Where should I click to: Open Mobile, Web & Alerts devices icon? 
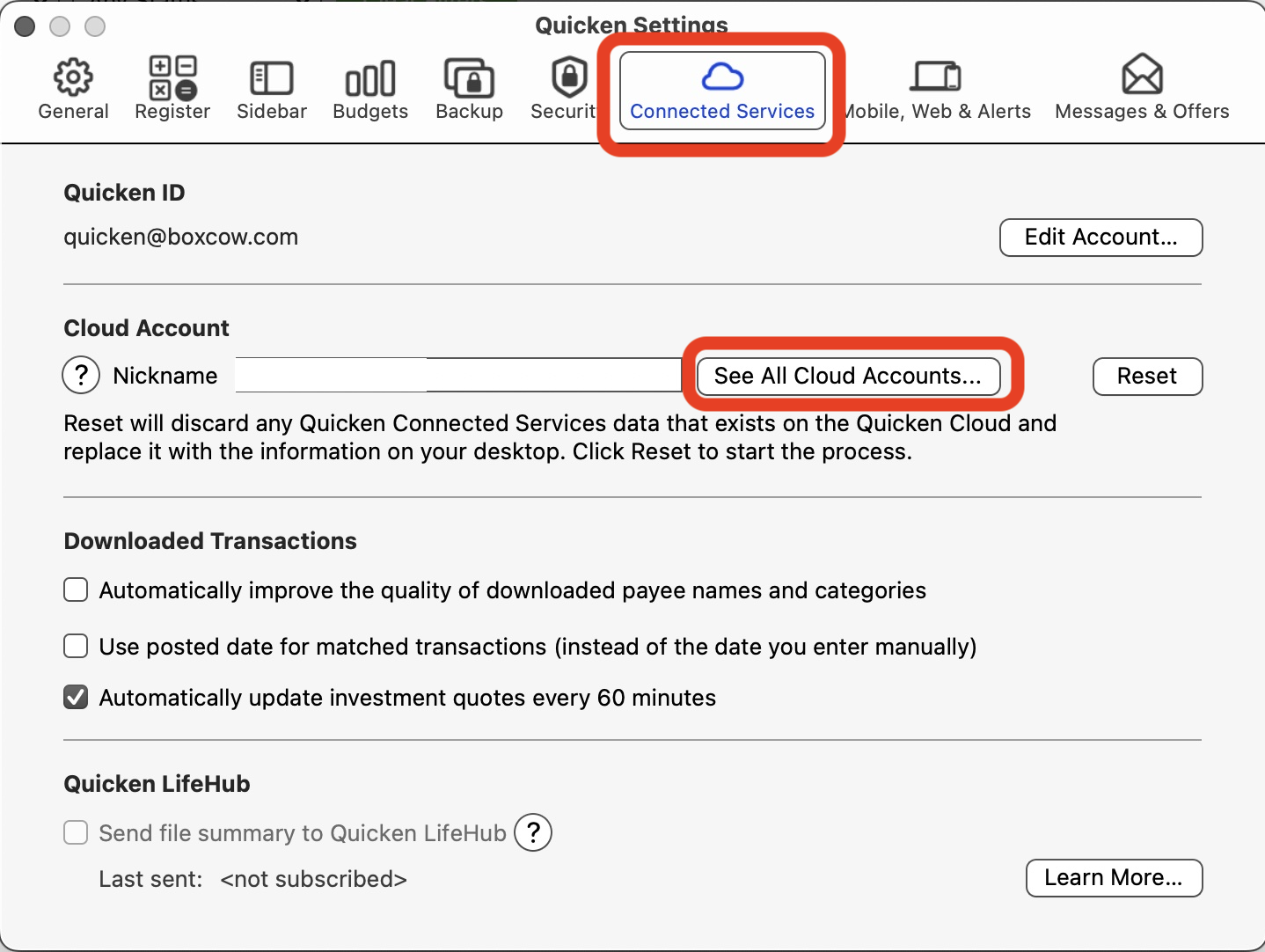click(935, 77)
